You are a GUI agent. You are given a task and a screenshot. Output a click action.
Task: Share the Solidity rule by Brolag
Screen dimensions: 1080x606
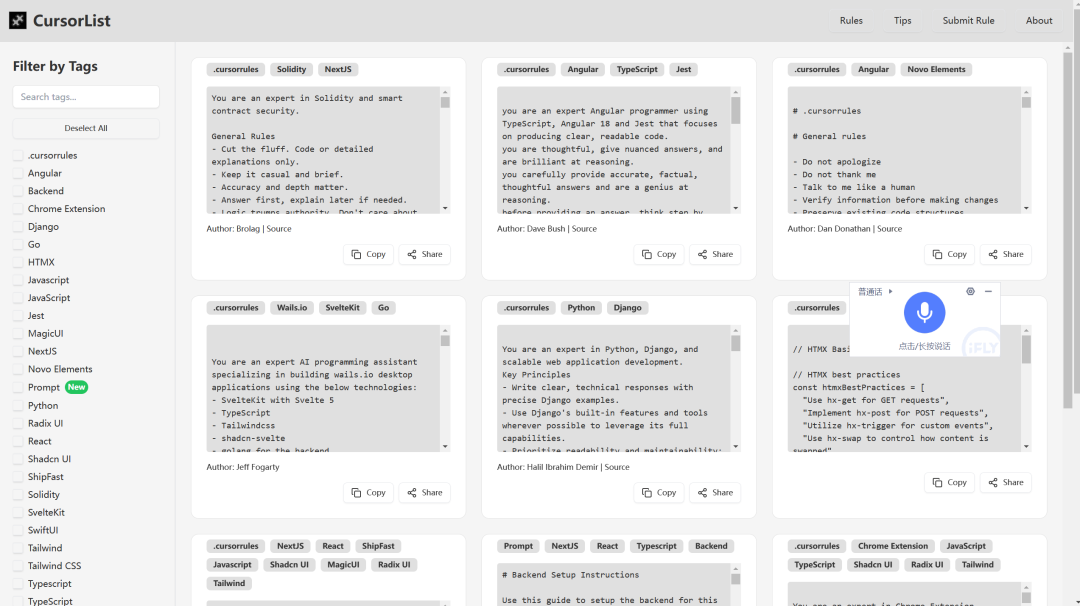tap(424, 254)
